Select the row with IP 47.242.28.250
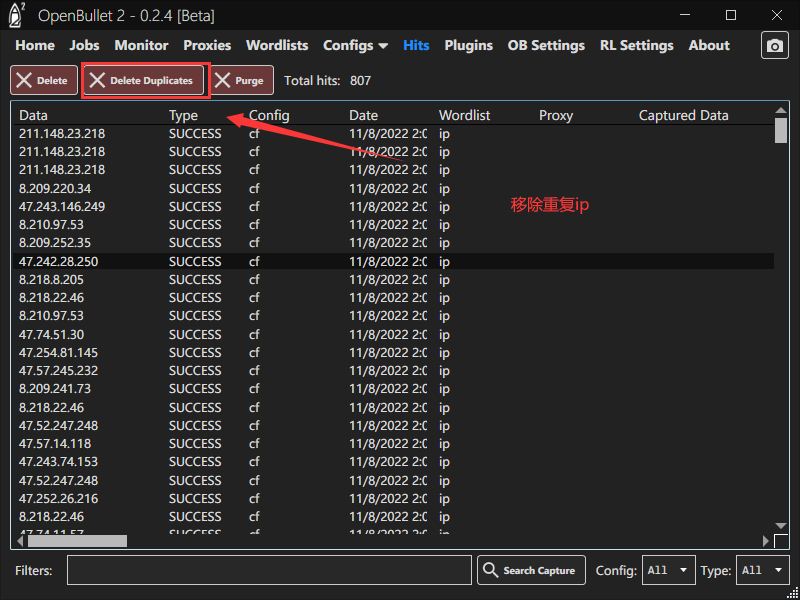This screenshot has height=600, width=800. (59, 261)
